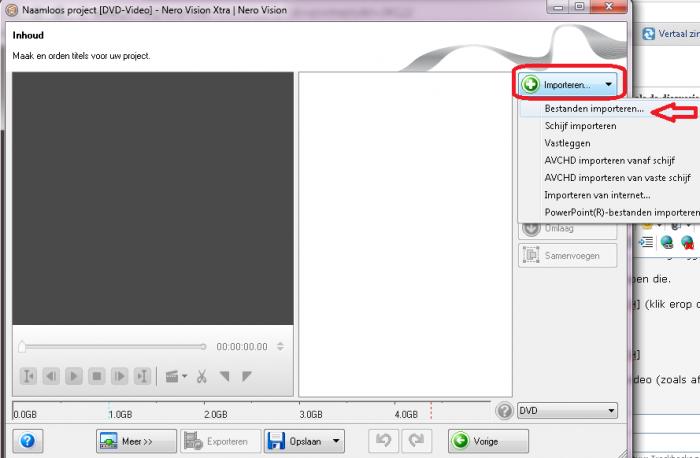Screen dimensions: 700x458
Task: Open the DVD disc type dropdown
Action: click(567, 410)
